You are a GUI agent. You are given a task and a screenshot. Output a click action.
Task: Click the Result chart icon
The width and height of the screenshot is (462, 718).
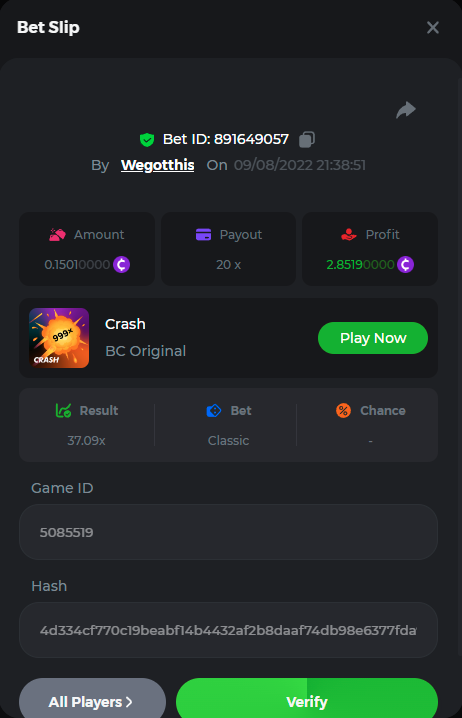(63, 410)
